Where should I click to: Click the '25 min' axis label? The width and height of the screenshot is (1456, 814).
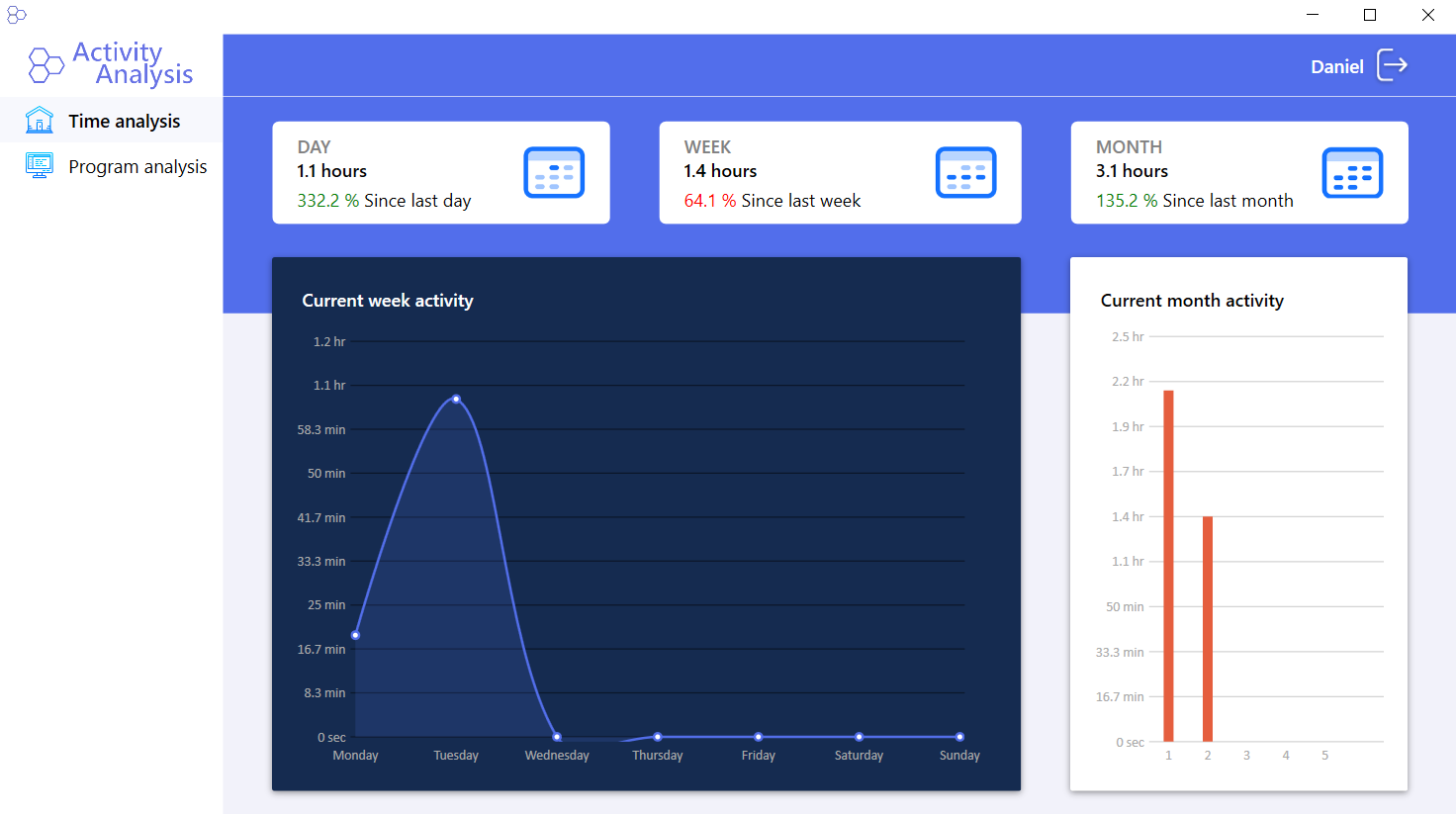pos(326,604)
